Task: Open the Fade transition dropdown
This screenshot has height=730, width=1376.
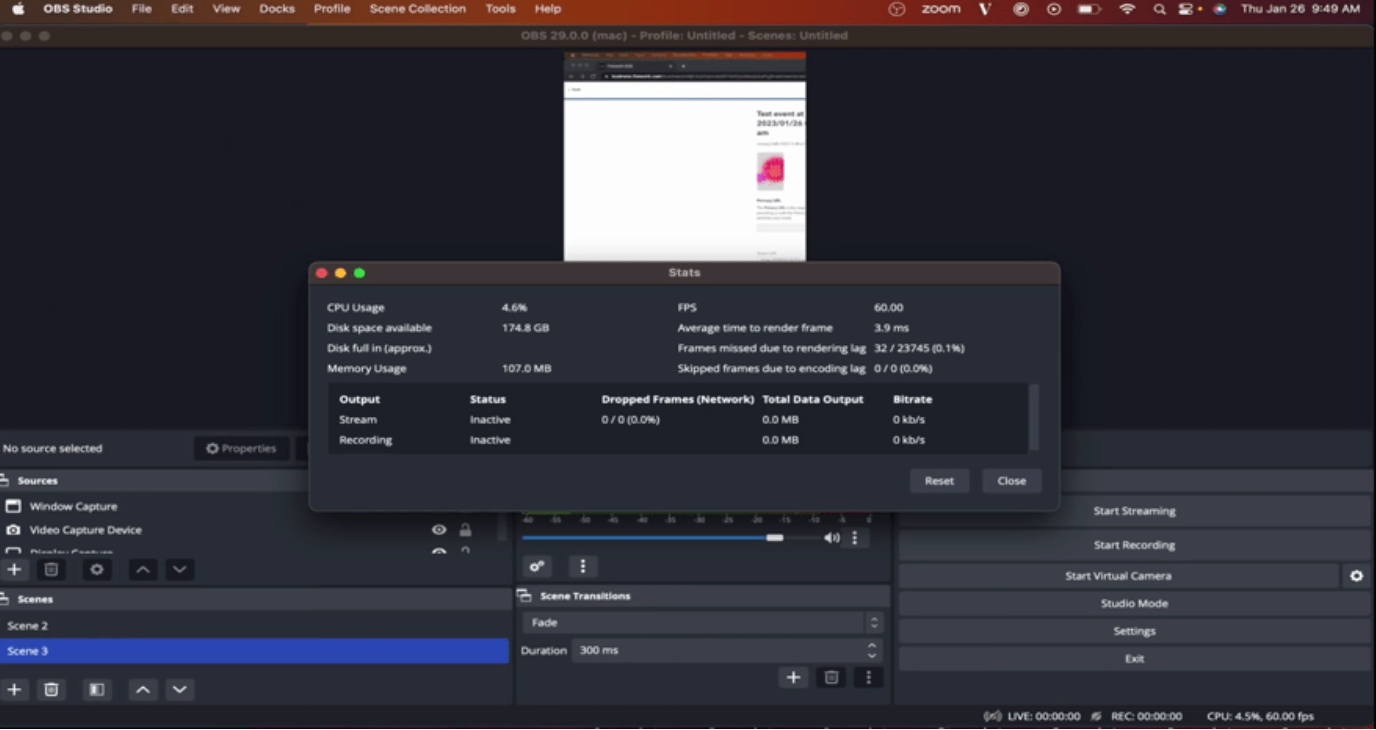Action: pyautogui.click(x=700, y=622)
